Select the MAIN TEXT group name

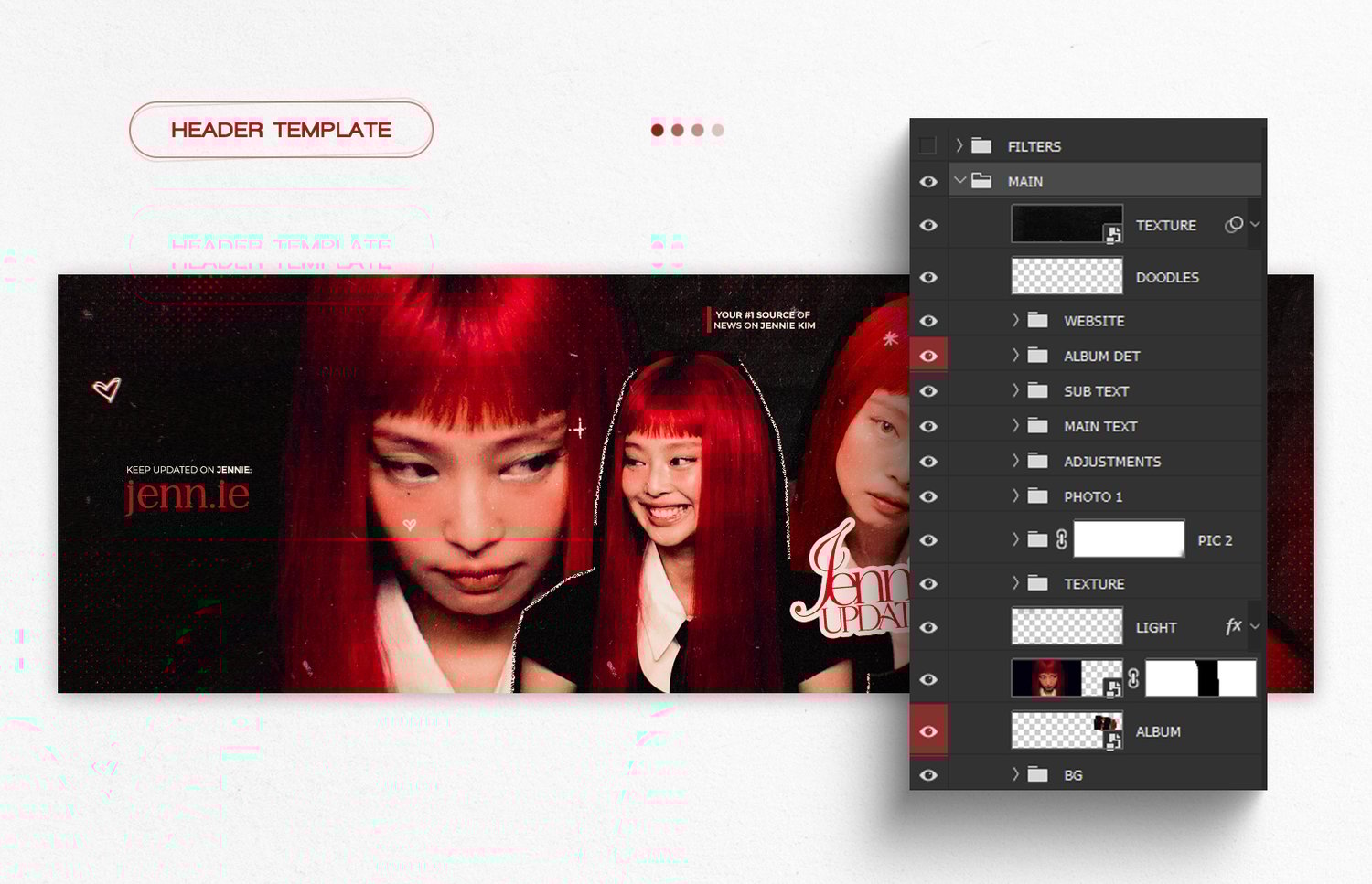click(x=1100, y=426)
